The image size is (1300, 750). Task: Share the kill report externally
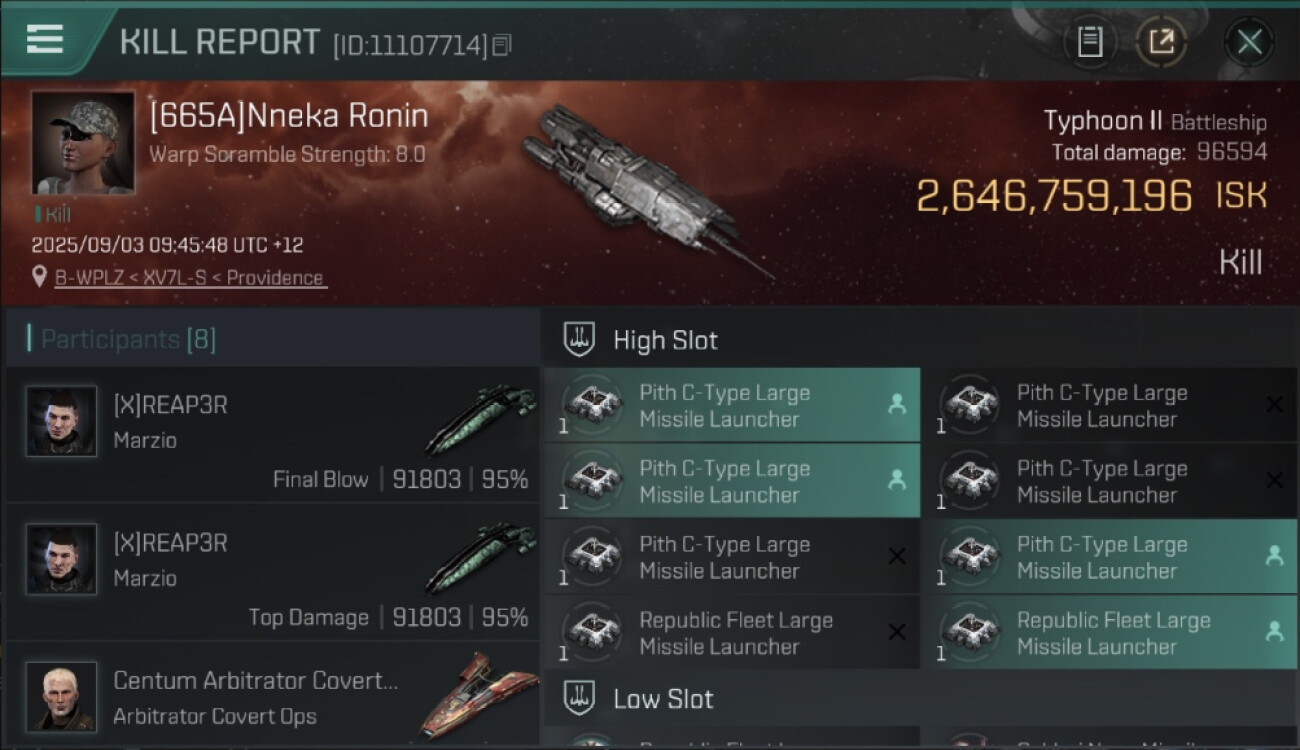(1160, 42)
